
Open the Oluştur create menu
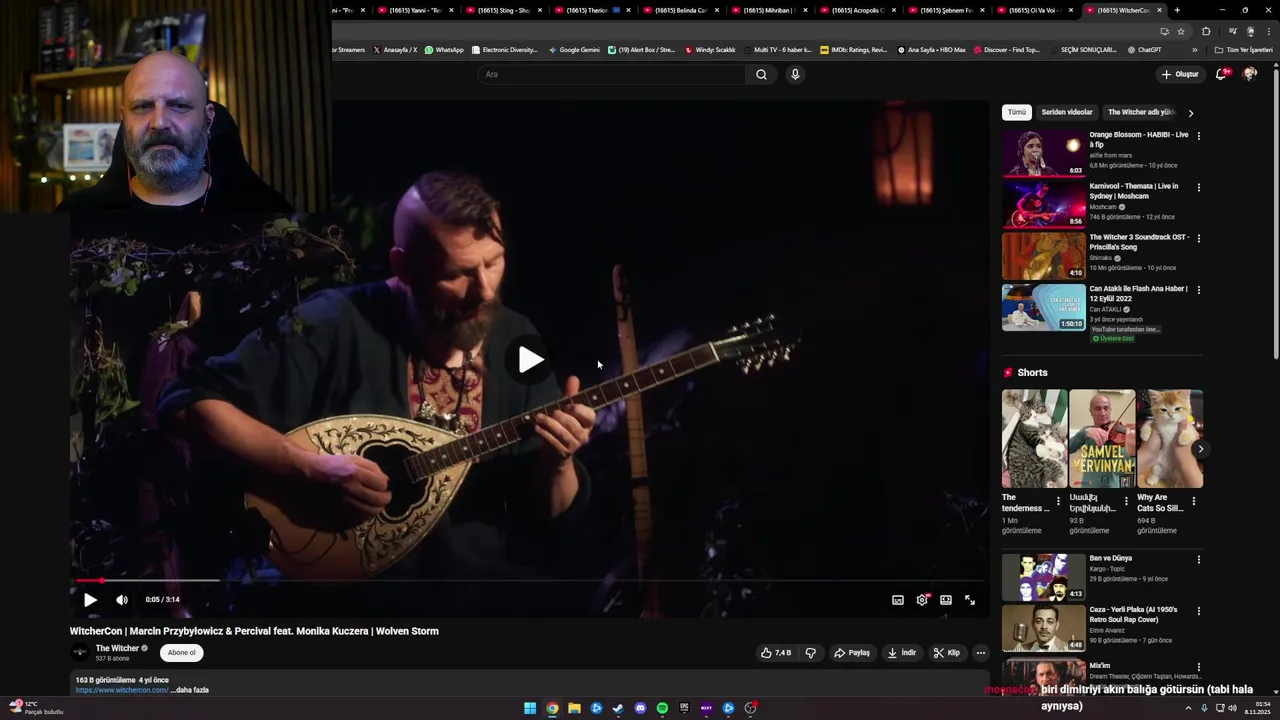(1180, 74)
